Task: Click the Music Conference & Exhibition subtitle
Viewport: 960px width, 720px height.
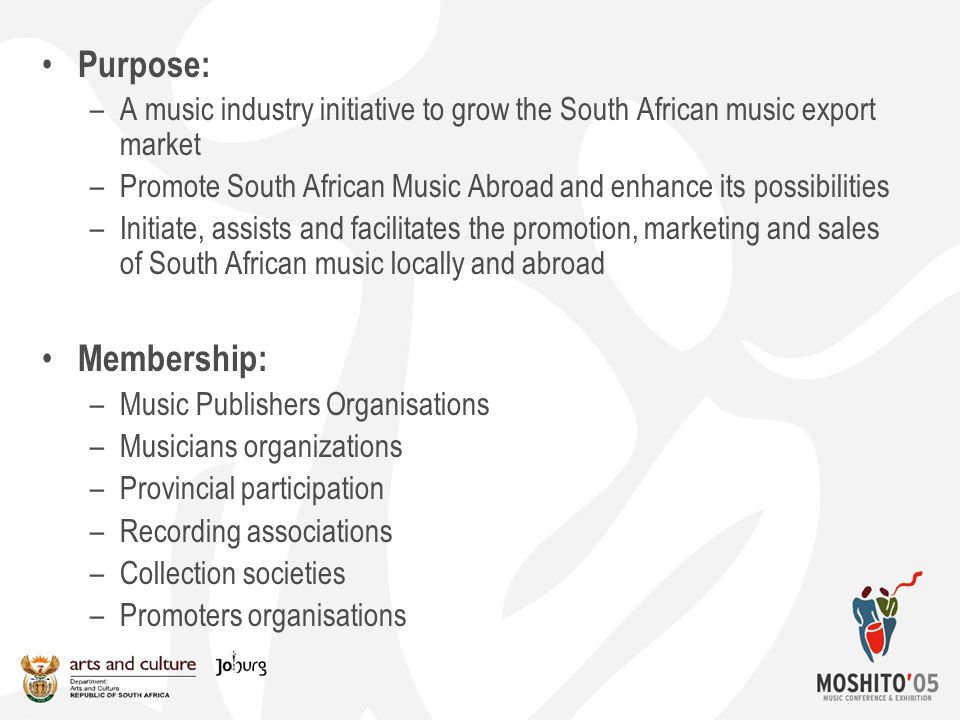Action: point(877,698)
